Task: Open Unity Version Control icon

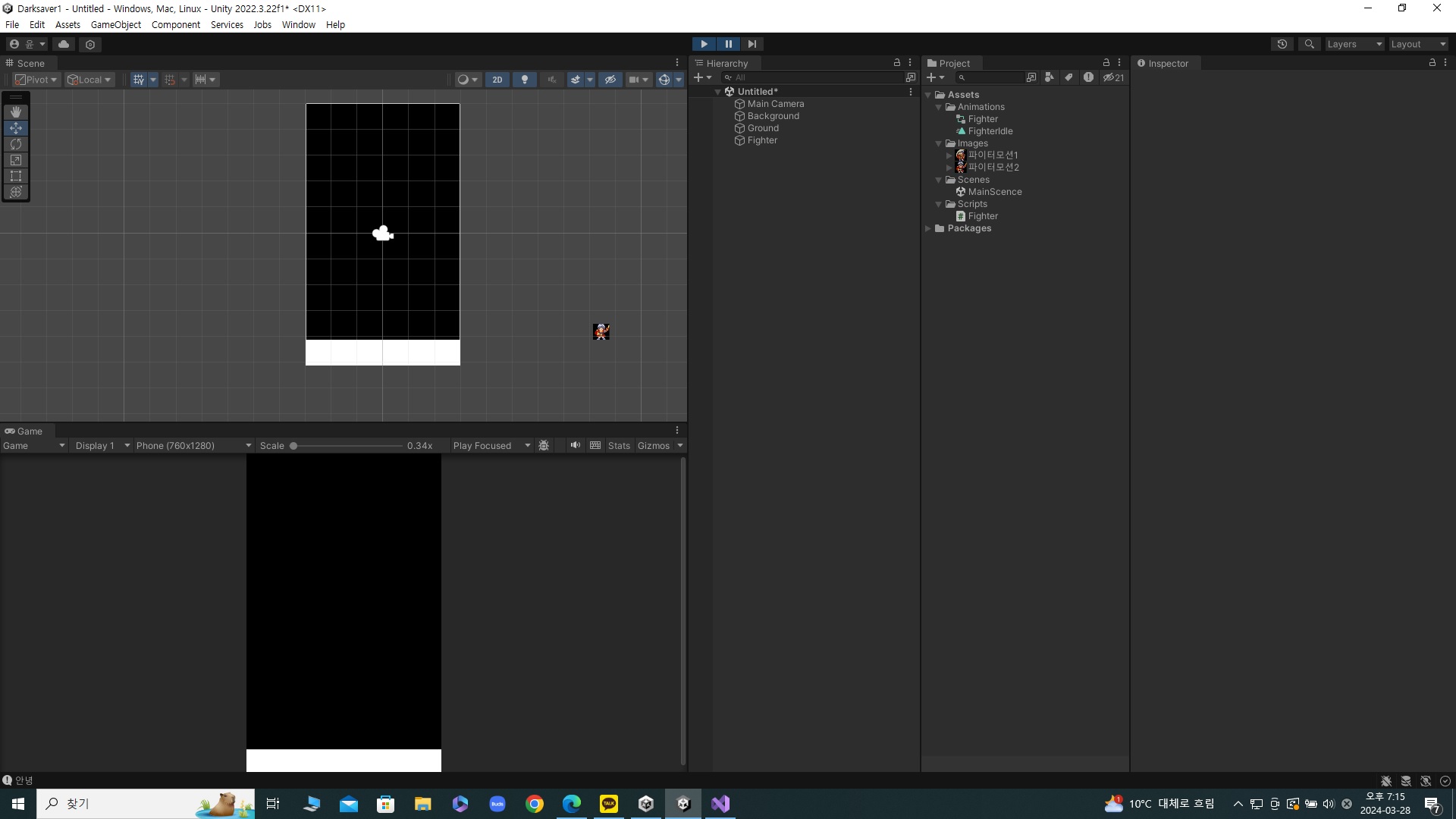Action: [x=90, y=45]
